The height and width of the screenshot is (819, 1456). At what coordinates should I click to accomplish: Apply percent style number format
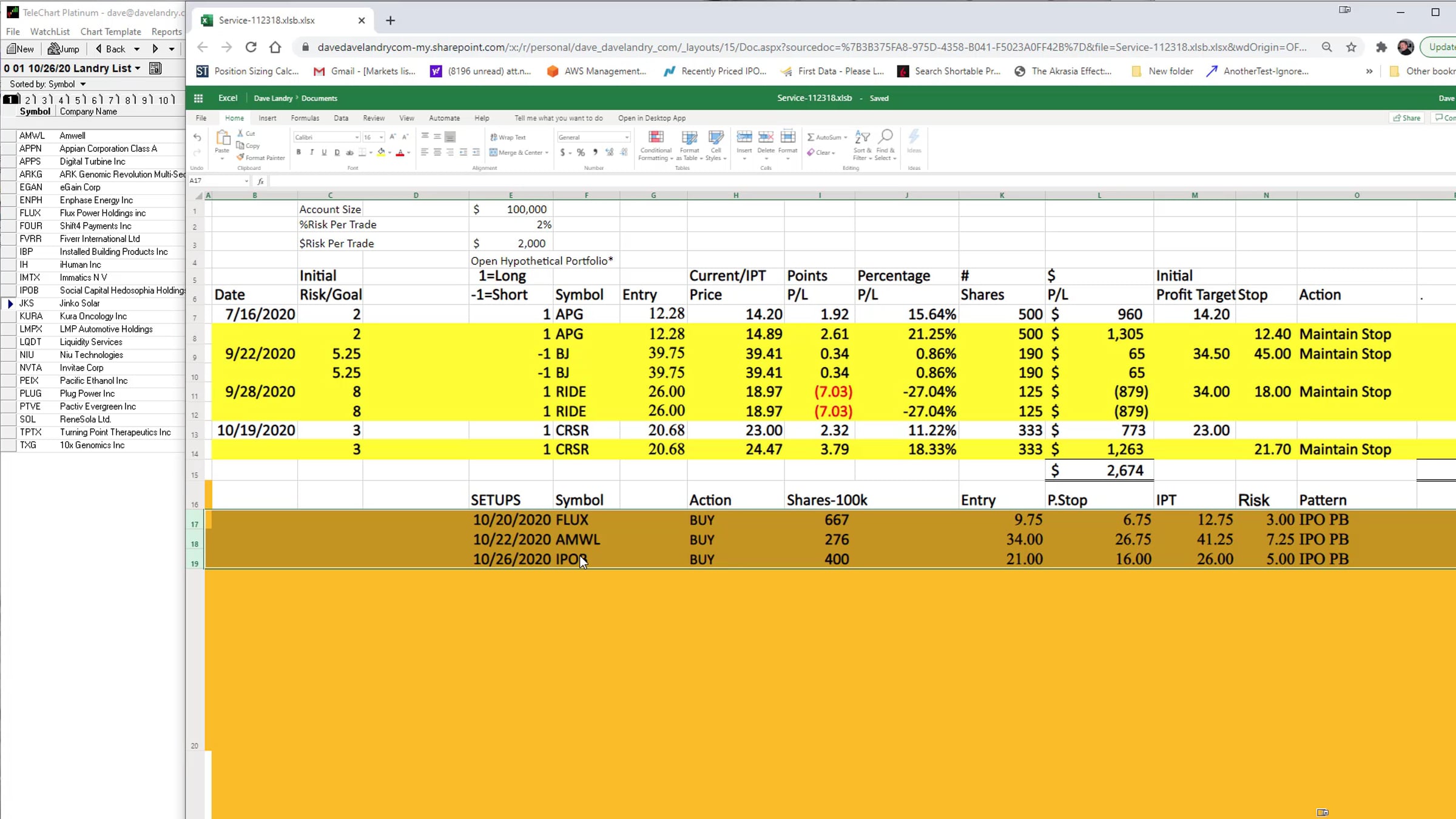tap(581, 152)
